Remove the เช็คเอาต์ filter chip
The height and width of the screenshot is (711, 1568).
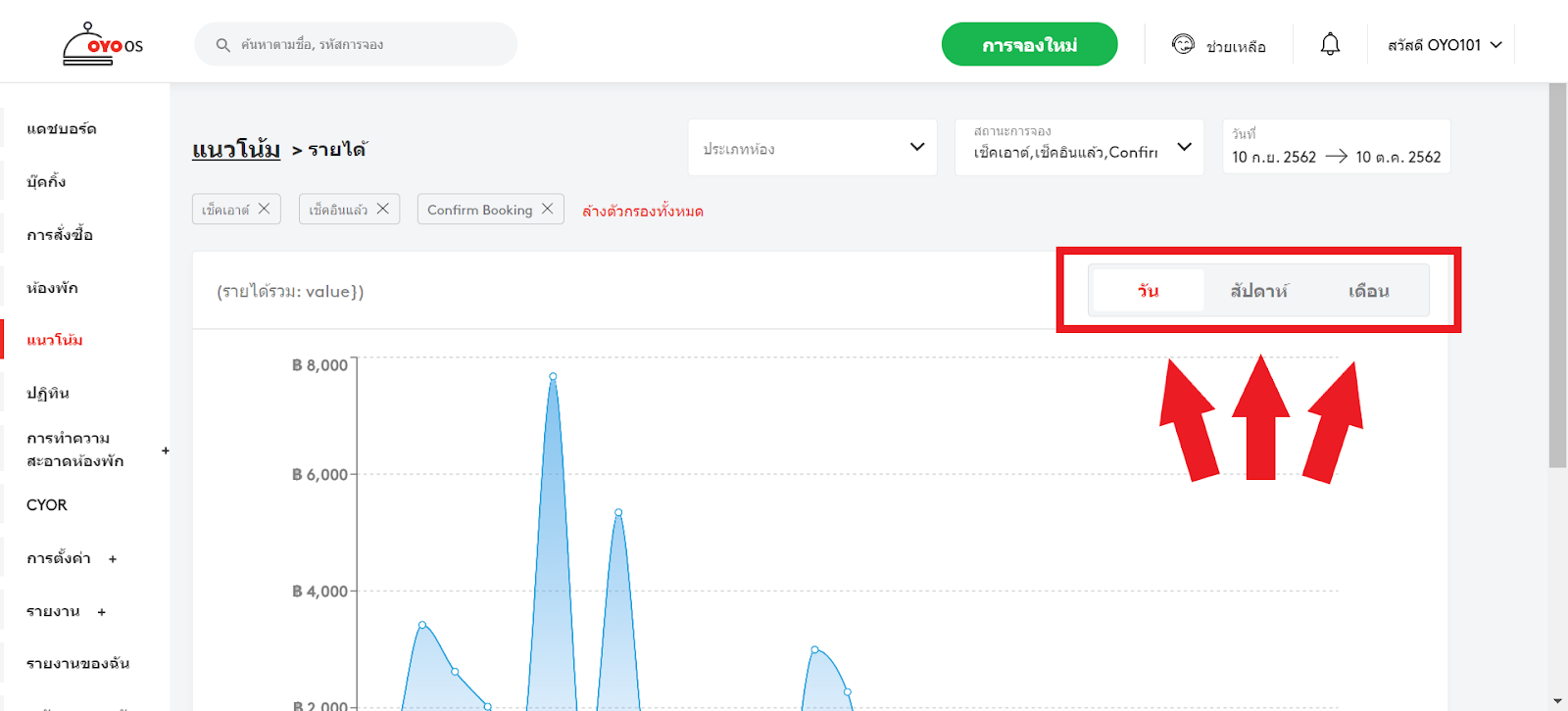click(264, 209)
